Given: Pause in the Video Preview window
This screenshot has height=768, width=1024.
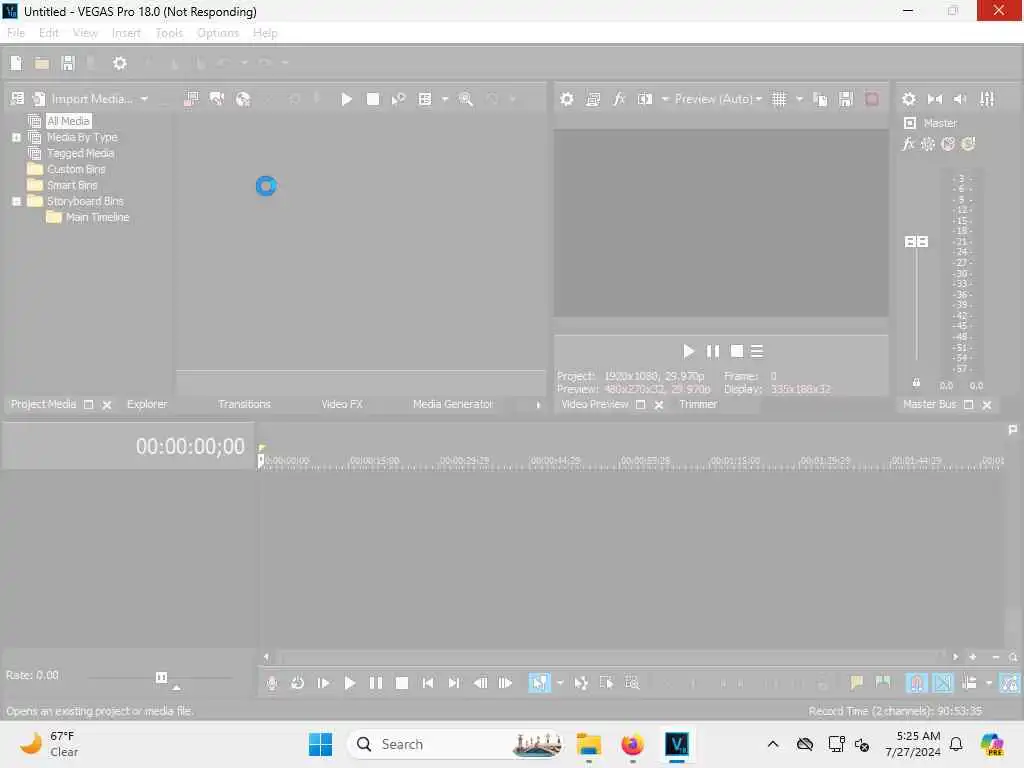Looking at the screenshot, I should pos(712,351).
